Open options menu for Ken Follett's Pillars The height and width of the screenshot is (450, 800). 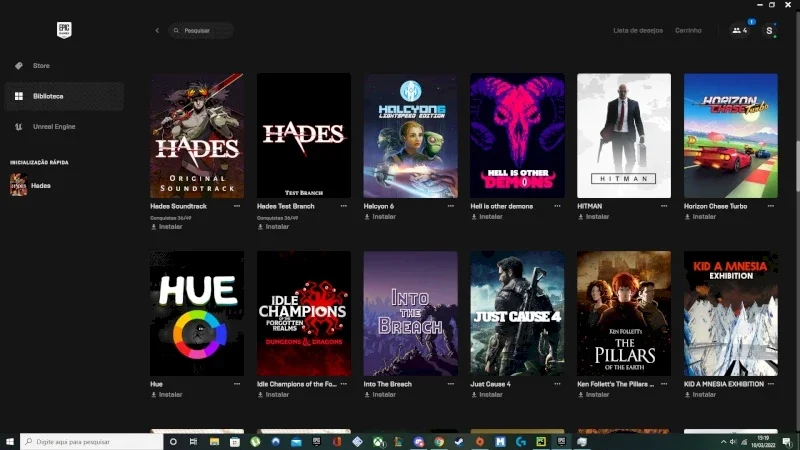(664, 384)
